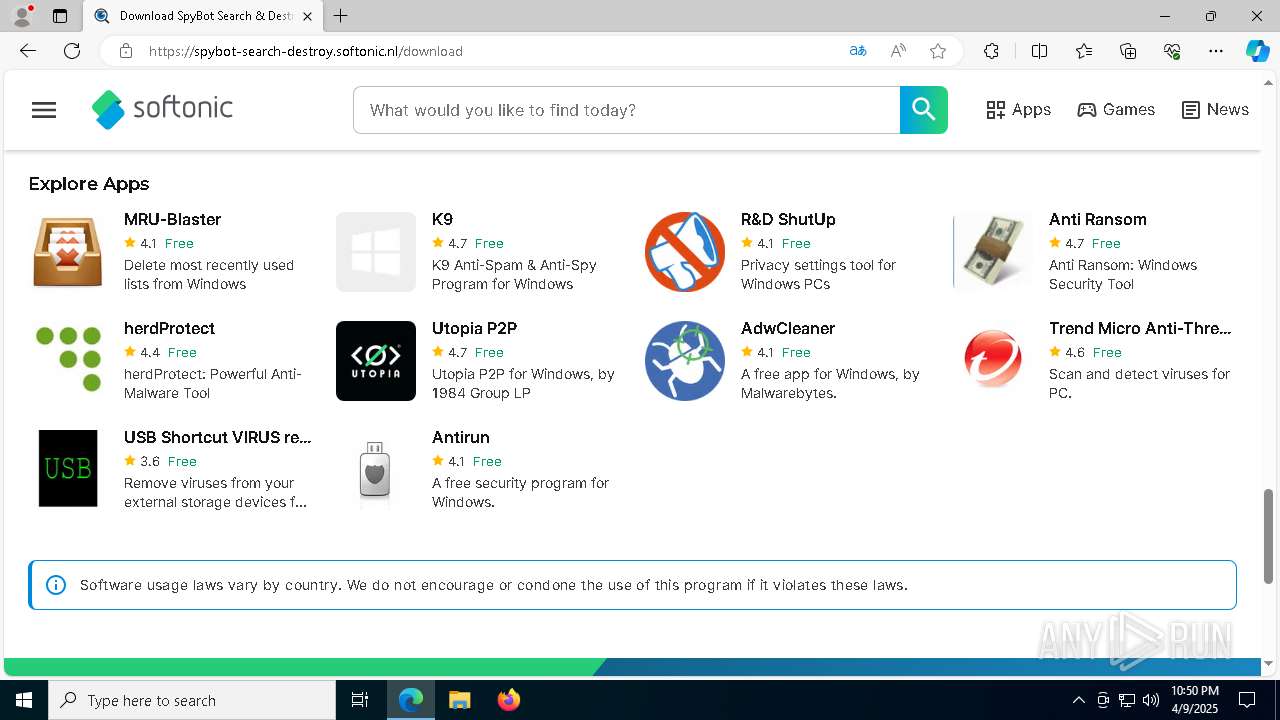Focus the Softonic search field
Screen dimensions: 1280x720
pyautogui.click(x=626, y=110)
